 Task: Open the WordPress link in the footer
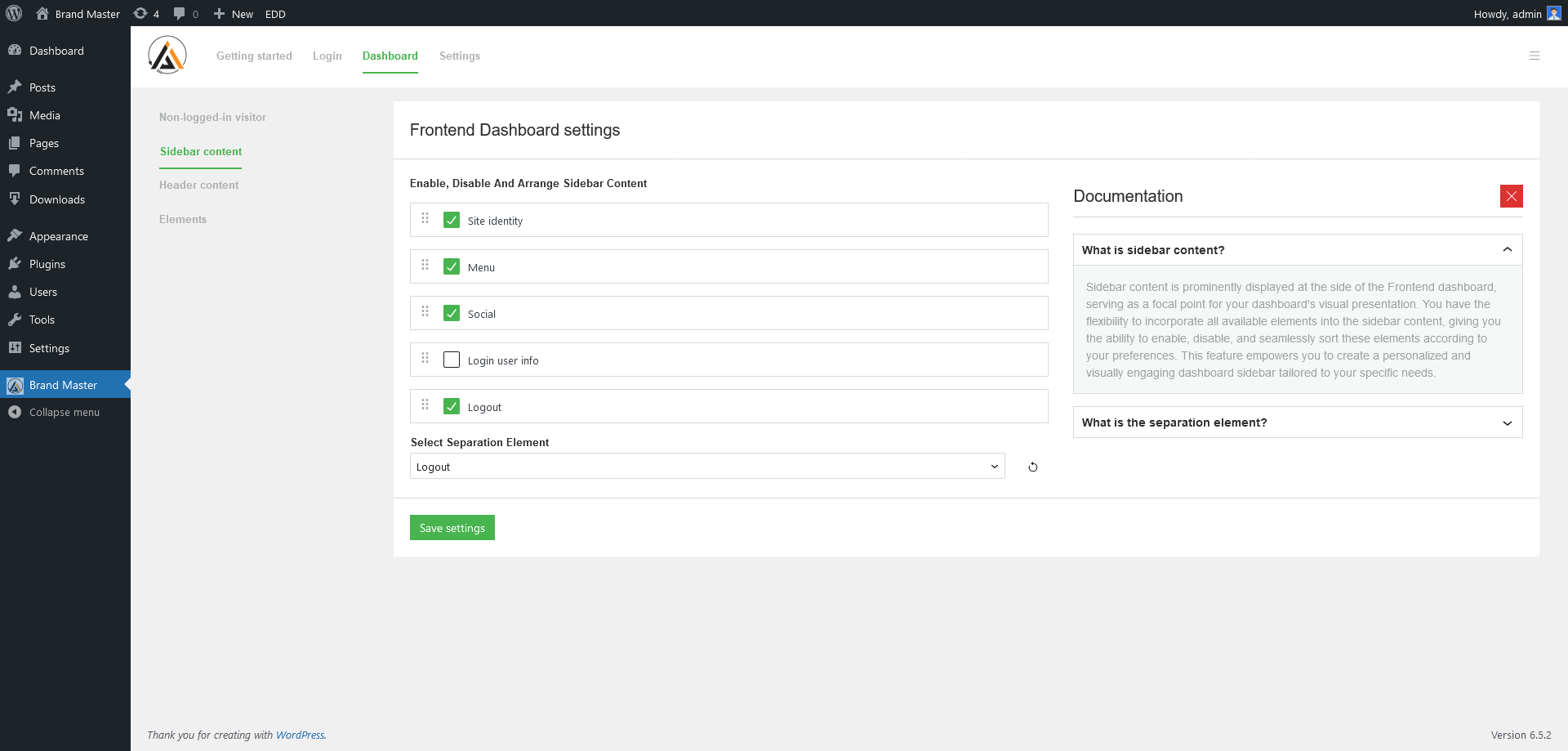tap(301, 735)
